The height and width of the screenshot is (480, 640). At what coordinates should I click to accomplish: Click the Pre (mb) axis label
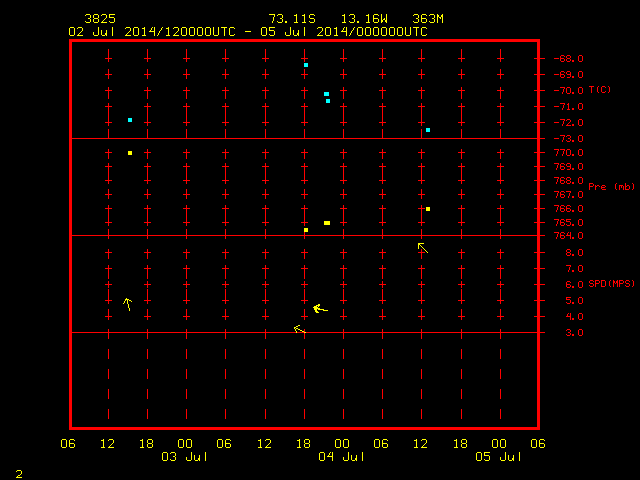click(611, 187)
